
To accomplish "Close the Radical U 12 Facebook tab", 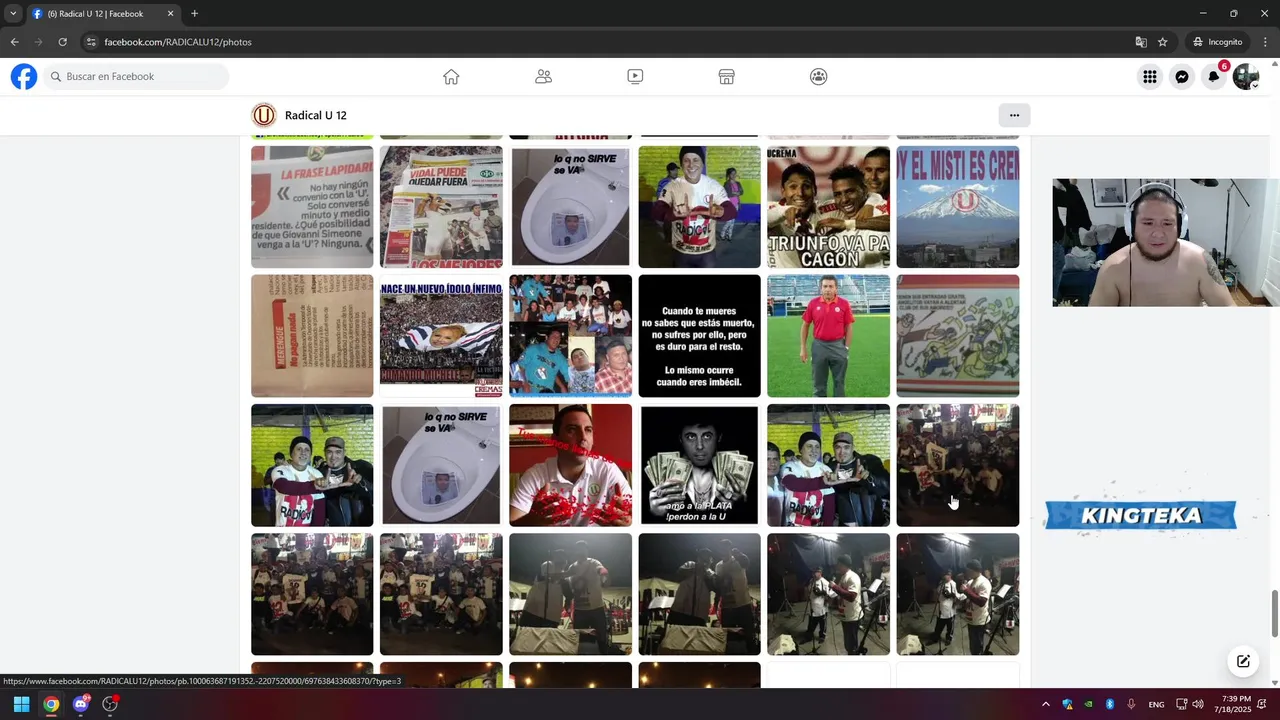I will coord(170,14).
